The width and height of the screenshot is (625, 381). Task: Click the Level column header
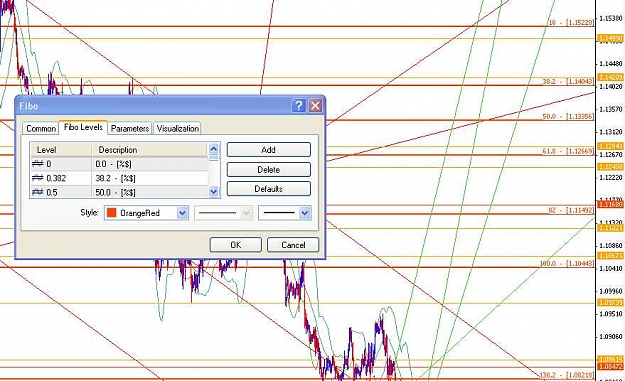pyautogui.click(x=61, y=150)
